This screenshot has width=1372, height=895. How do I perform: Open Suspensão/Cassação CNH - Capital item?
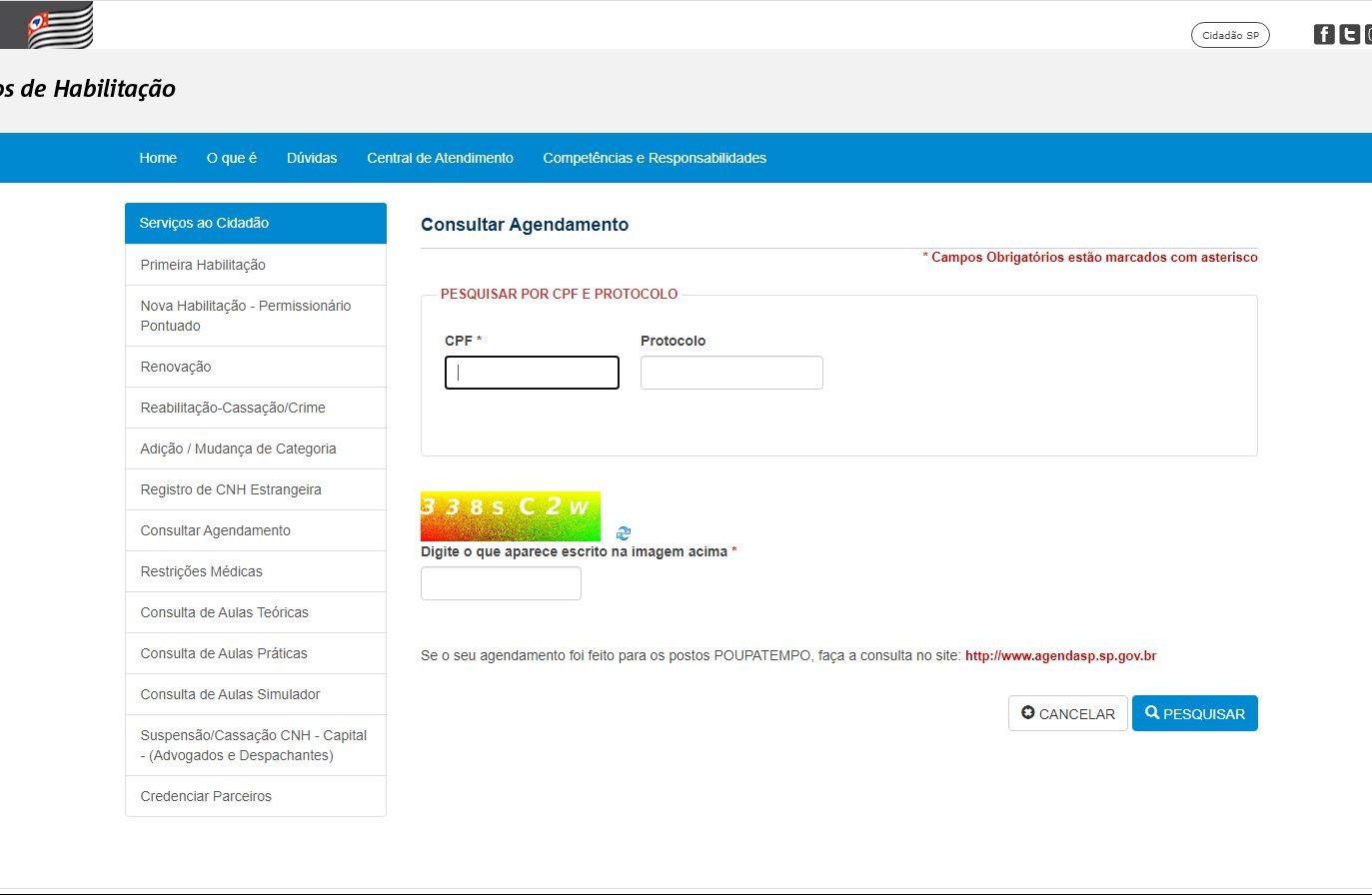click(x=256, y=745)
